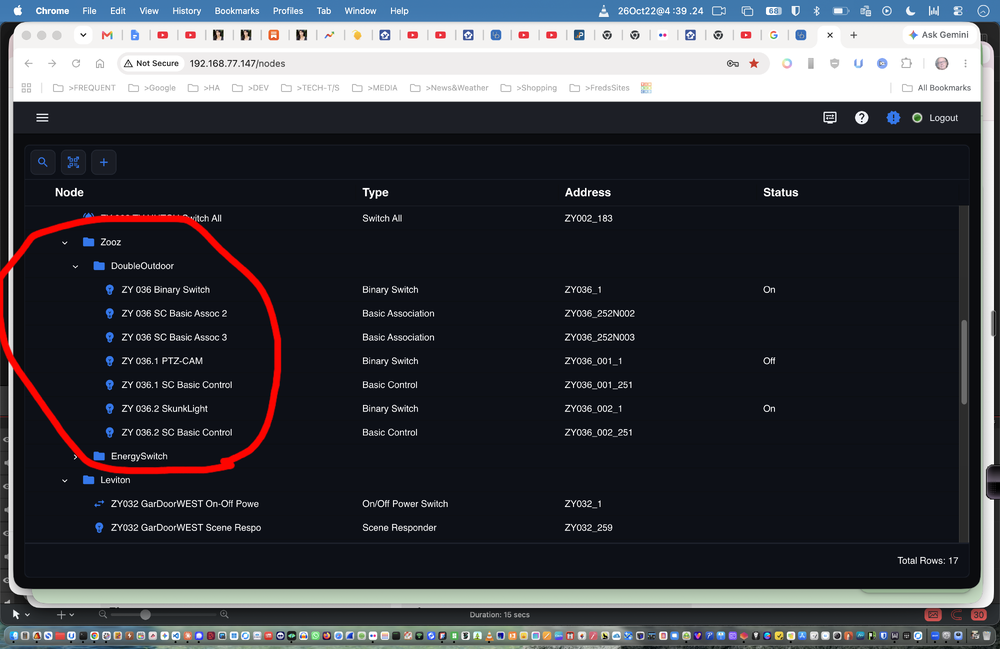Click the Not Secure site info chip

[152, 63]
